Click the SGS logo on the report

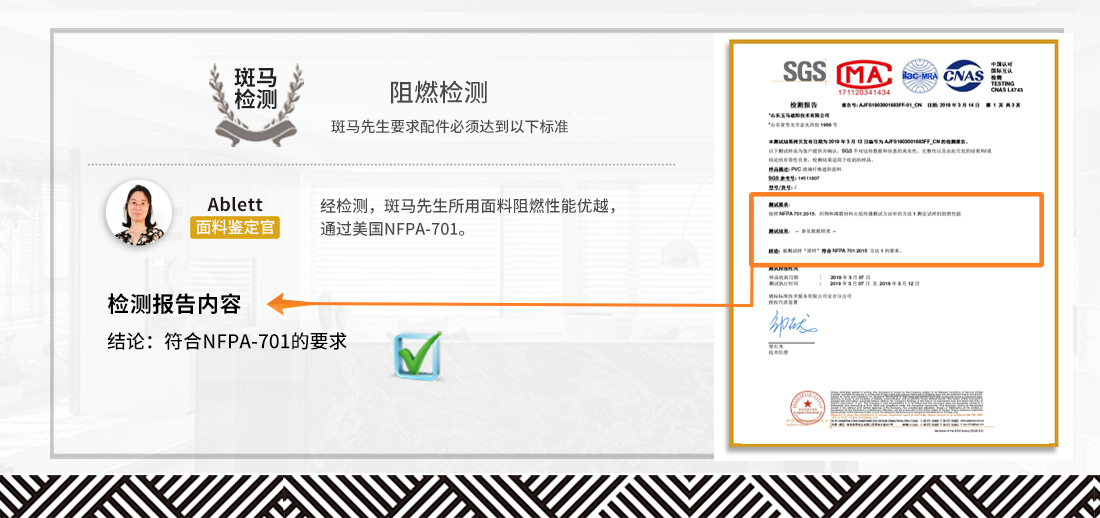(x=804, y=72)
